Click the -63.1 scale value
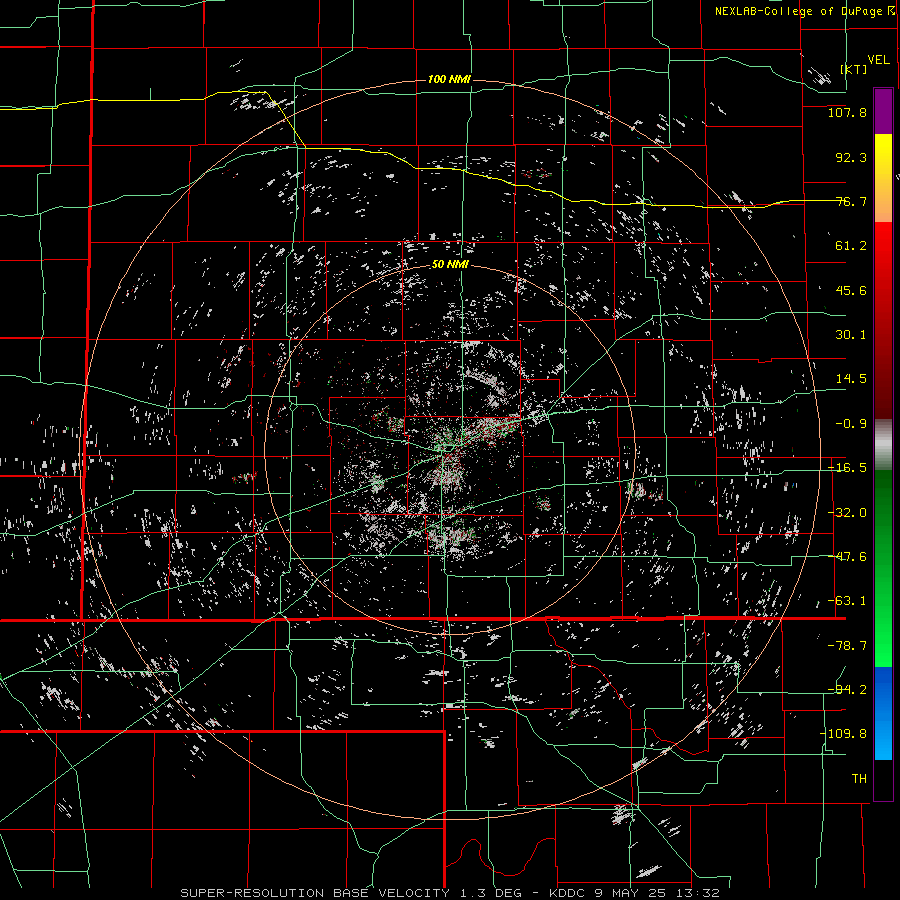The height and width of the screenshot is (900, 900). [x=847, y=601]
